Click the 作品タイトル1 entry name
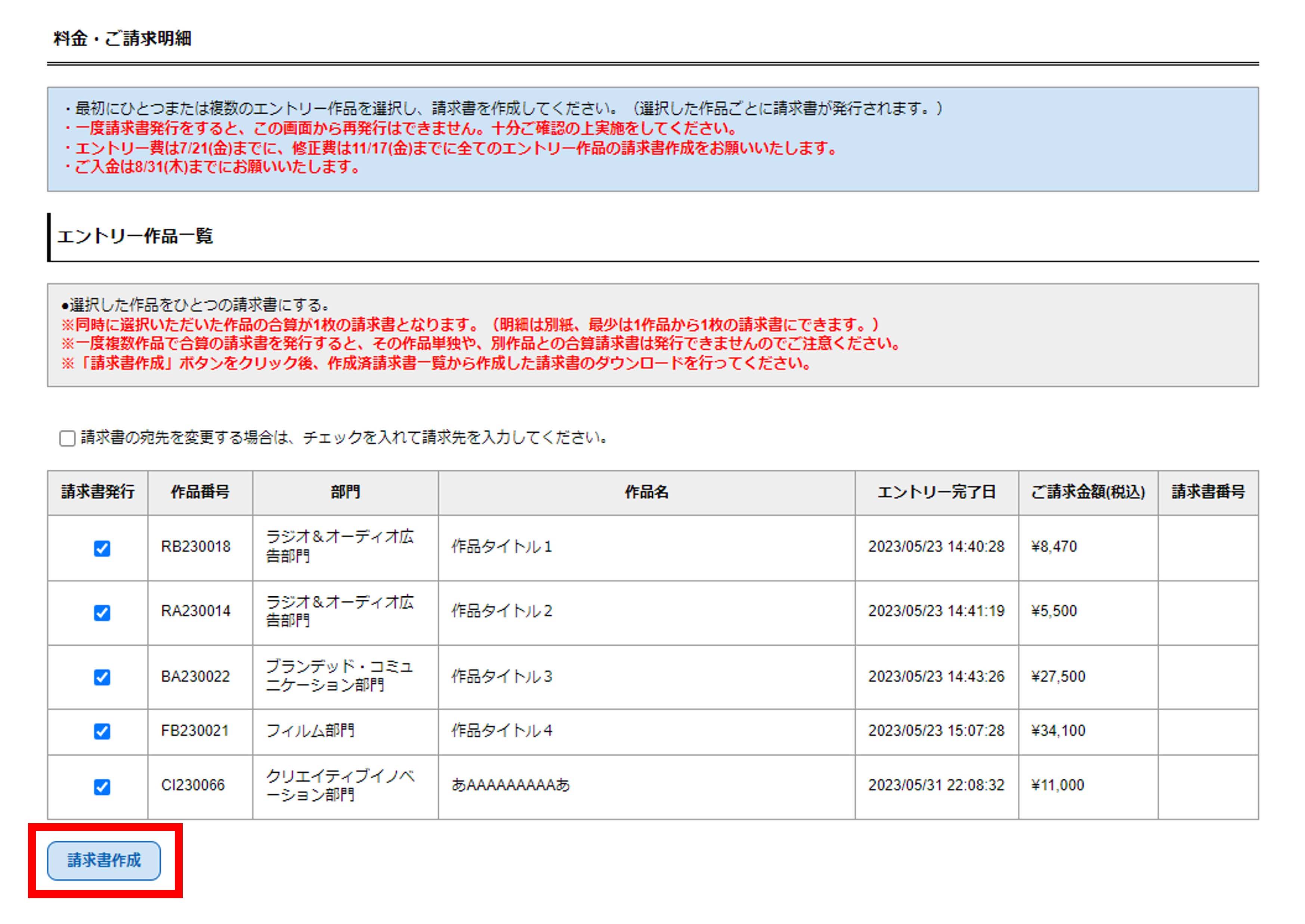The image size is (1305, 924). tap(501, 547)
